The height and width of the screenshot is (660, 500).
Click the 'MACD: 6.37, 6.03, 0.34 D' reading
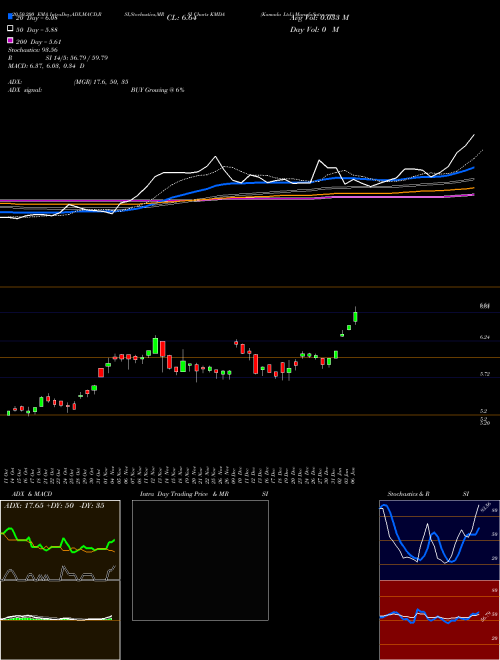(x=46, y=66)
